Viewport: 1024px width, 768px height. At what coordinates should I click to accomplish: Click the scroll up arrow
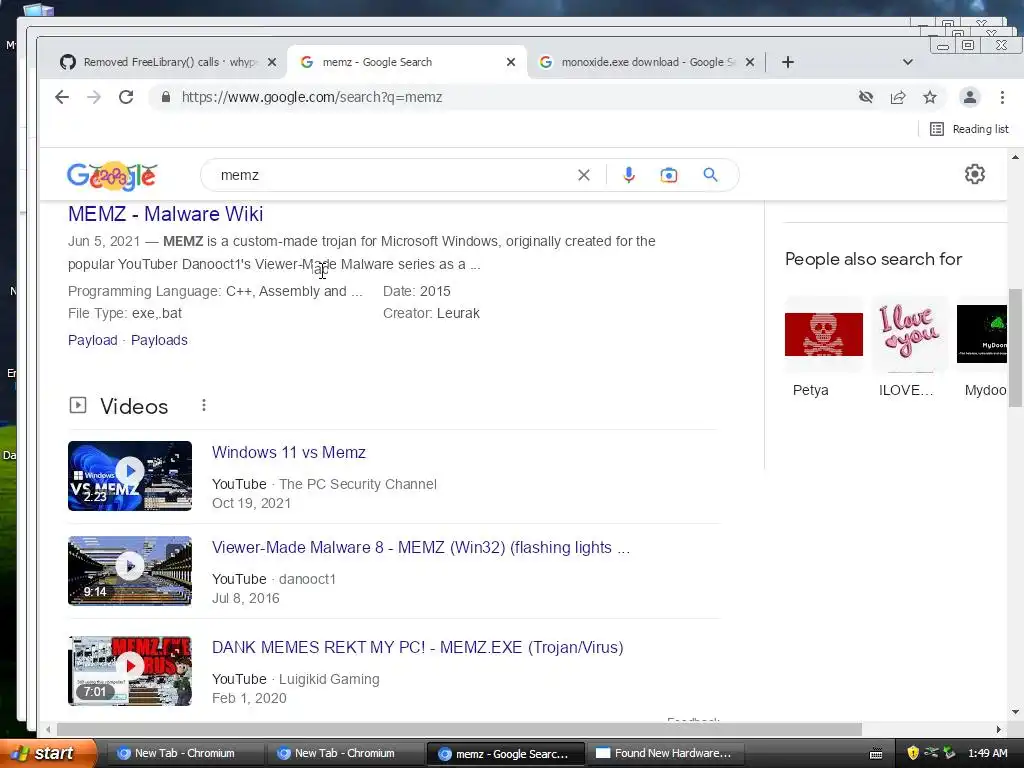[x=1015, y=157]
